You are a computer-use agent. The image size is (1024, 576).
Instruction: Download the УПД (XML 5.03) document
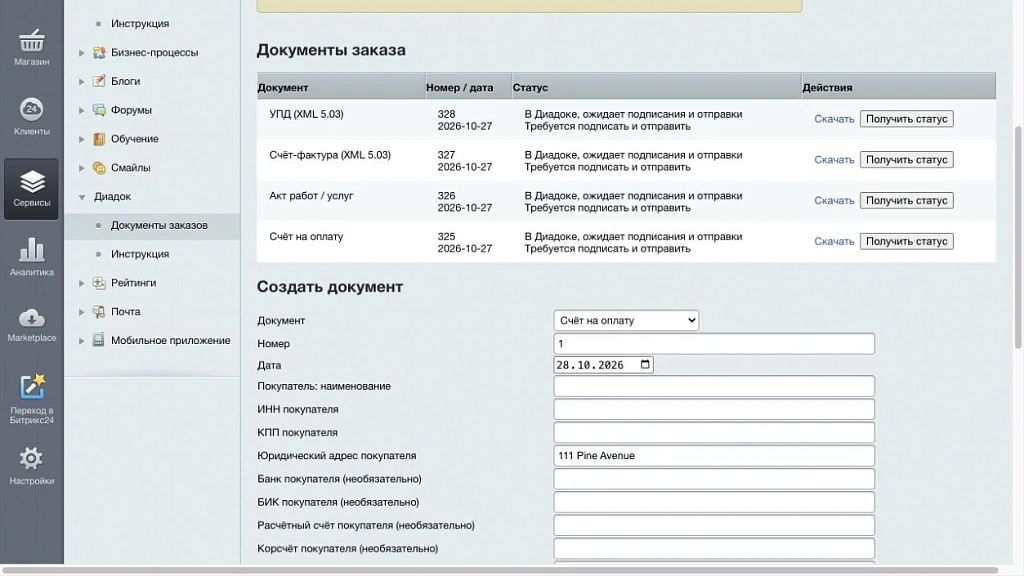pyautogui.click(x=834, y=119)
